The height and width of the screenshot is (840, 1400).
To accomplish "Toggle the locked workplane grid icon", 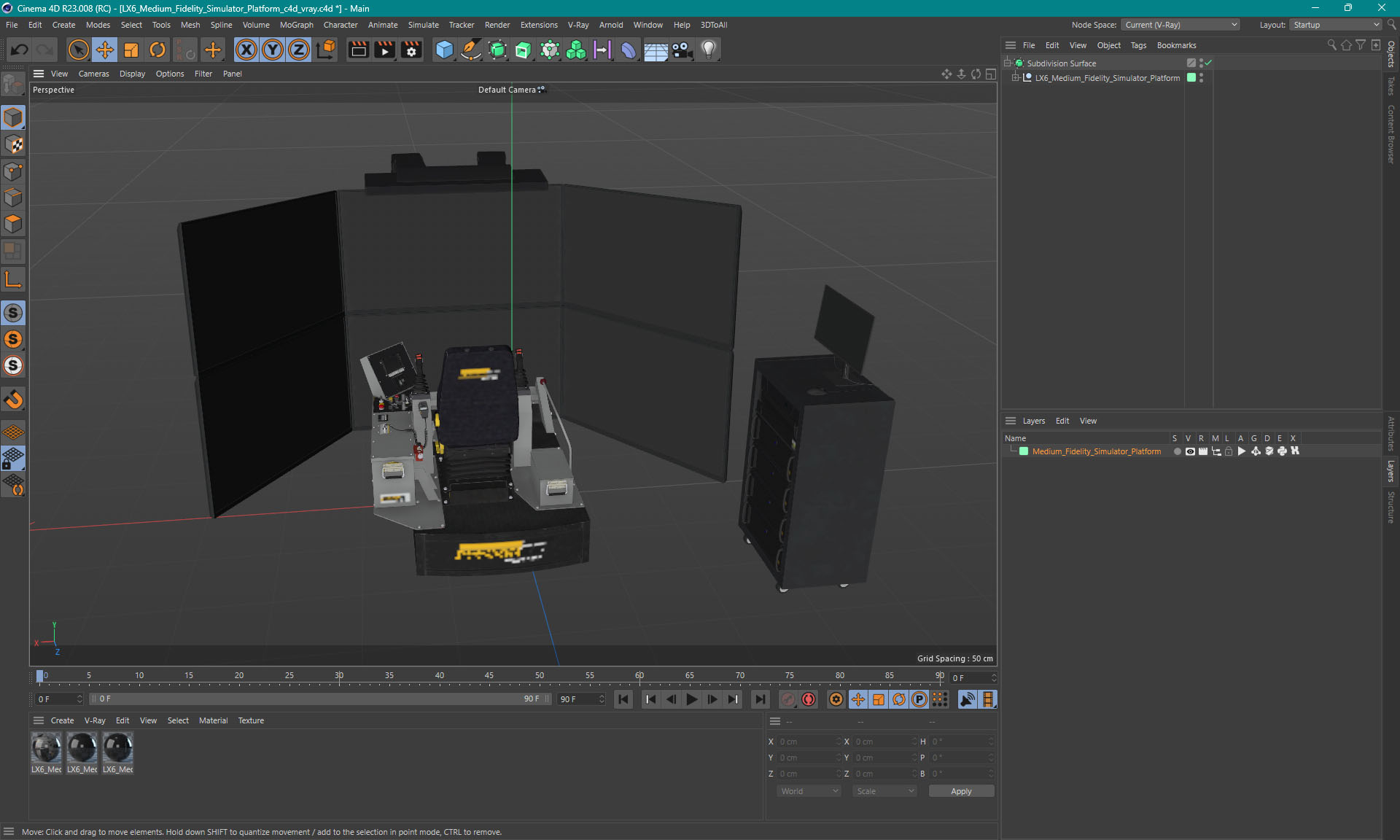I will [x=13, y=458].
